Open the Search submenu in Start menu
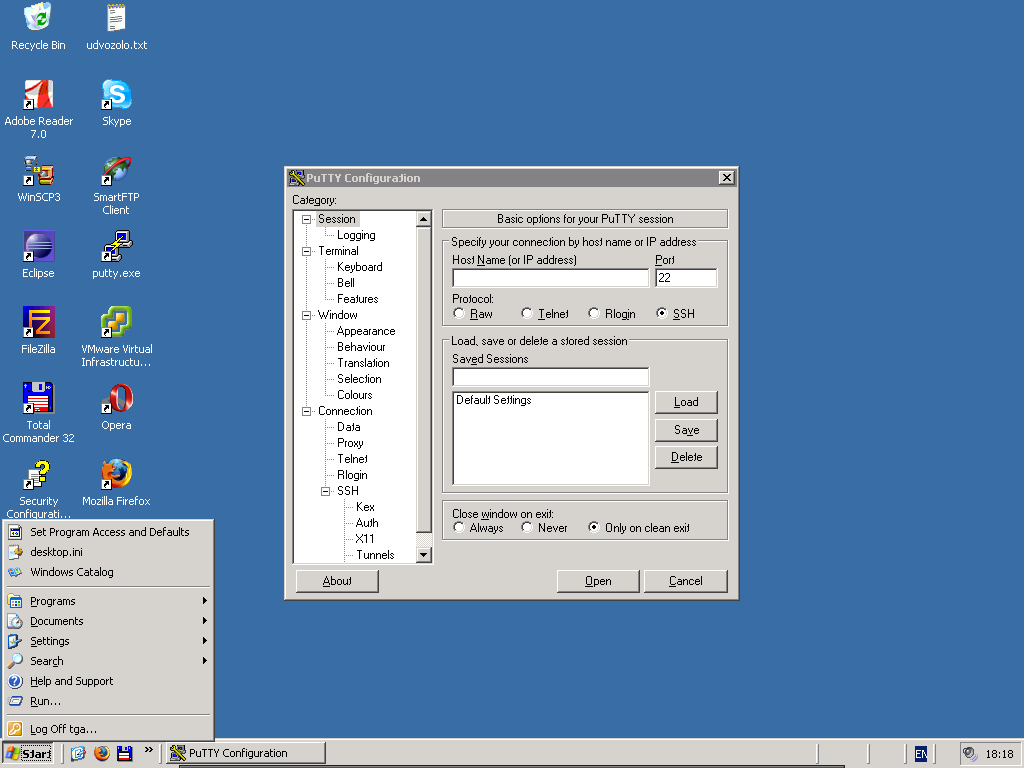Viewport: 1024px width, 768px height. coord(108,661)
